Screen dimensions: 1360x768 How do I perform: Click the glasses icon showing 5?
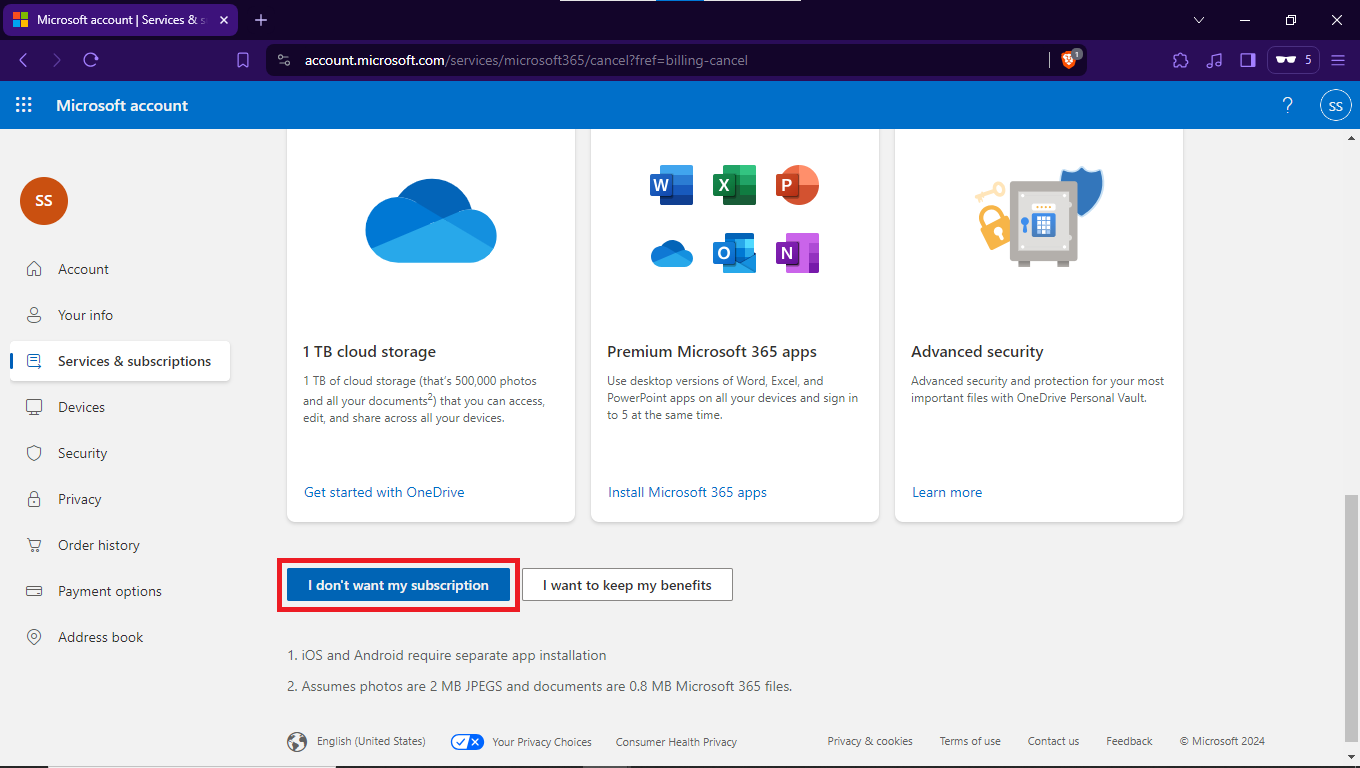coord(1293,60)
